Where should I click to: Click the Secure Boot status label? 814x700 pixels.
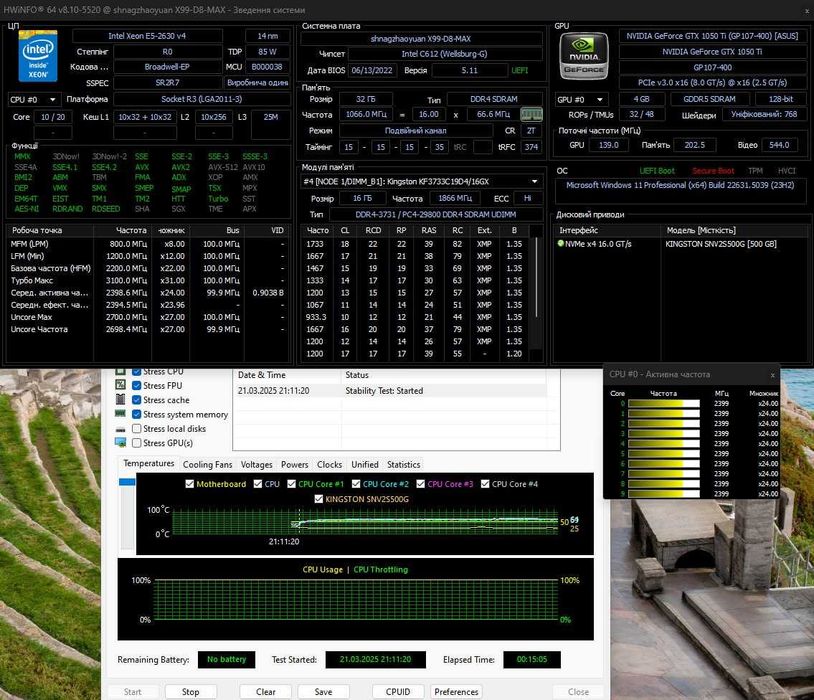[713, 171]
